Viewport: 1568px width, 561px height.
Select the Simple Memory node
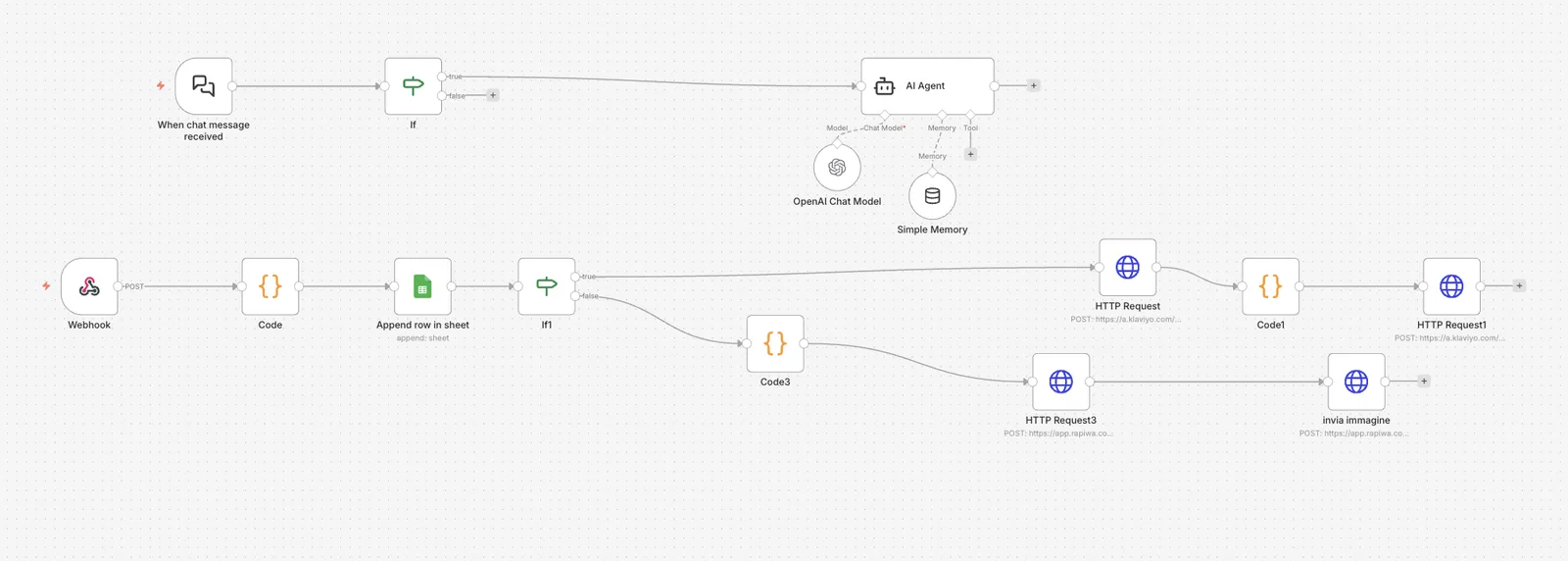pyautogui.click(x=932, y=196)
